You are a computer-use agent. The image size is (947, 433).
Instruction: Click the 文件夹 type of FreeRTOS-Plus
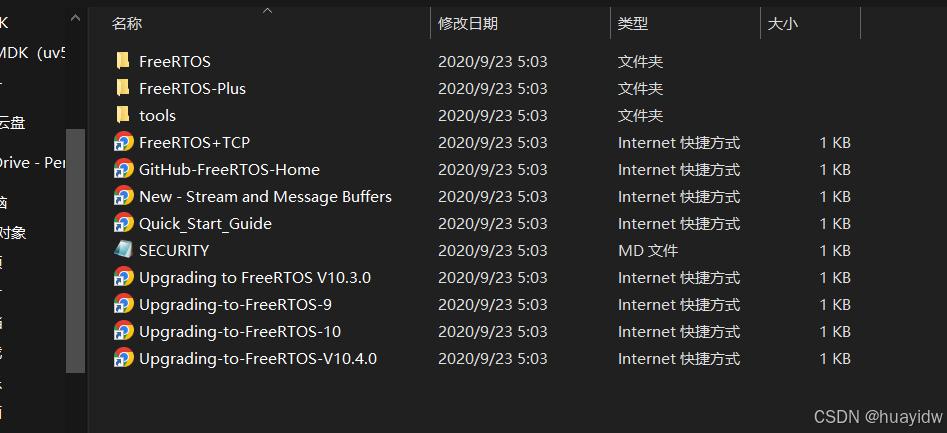(x=640, y=89)
